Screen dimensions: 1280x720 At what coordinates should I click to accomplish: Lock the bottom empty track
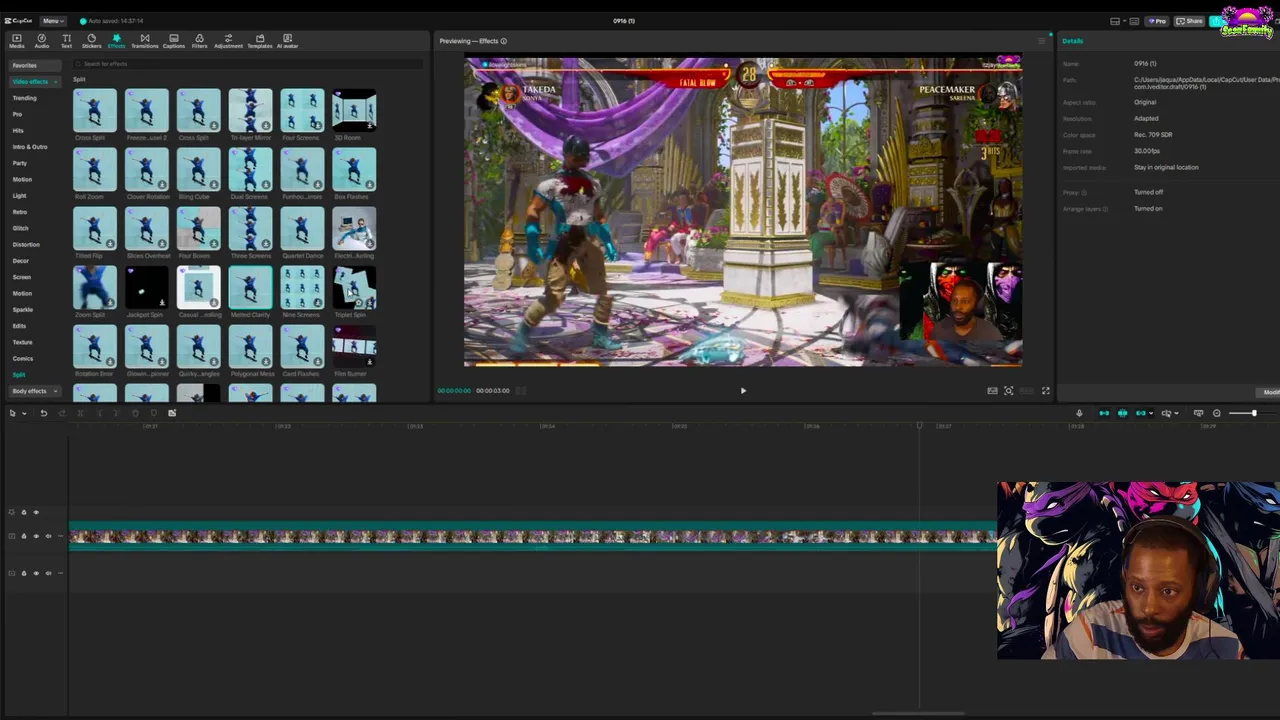[x=24, y=573]
